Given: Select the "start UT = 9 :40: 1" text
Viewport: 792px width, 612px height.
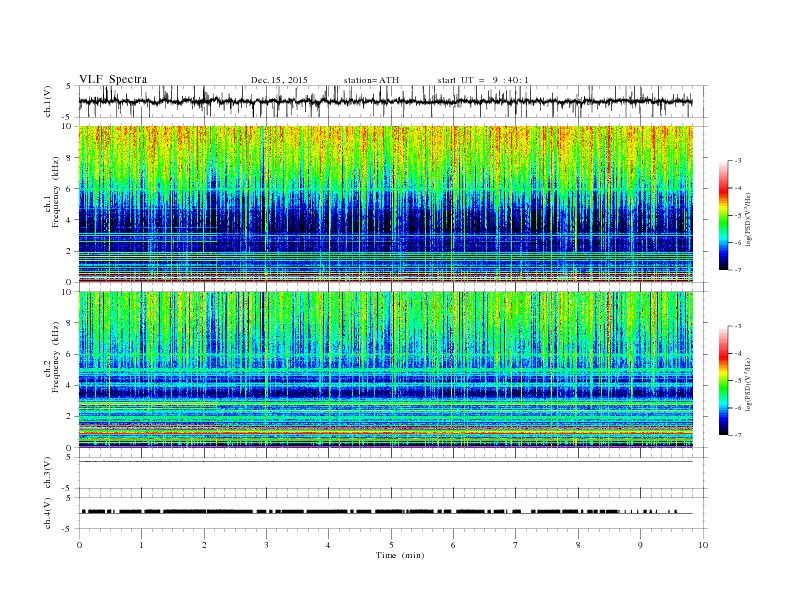Looking at the screenshot, I should tap(483, 80).
